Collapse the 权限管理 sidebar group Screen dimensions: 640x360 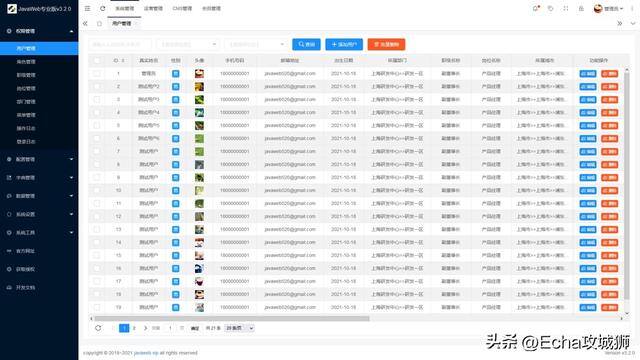coord(39,31)
